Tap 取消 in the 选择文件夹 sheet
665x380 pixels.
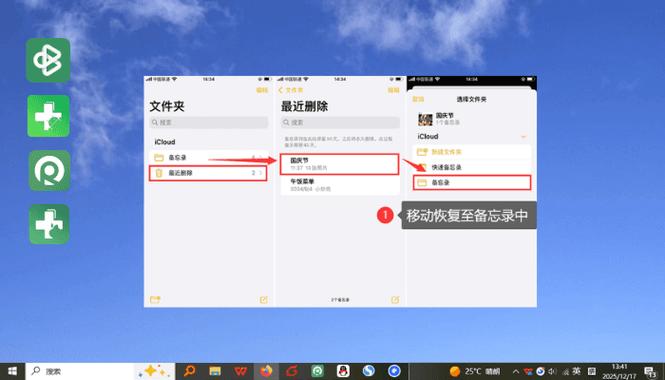pyautogui.click(x=418, y=99)
